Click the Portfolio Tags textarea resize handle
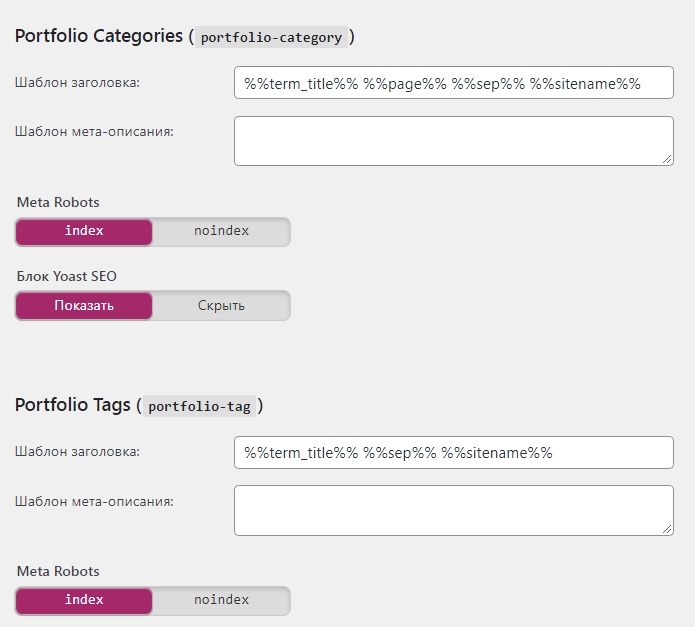This screenshot has height=627, width=695. coord(667,527)
